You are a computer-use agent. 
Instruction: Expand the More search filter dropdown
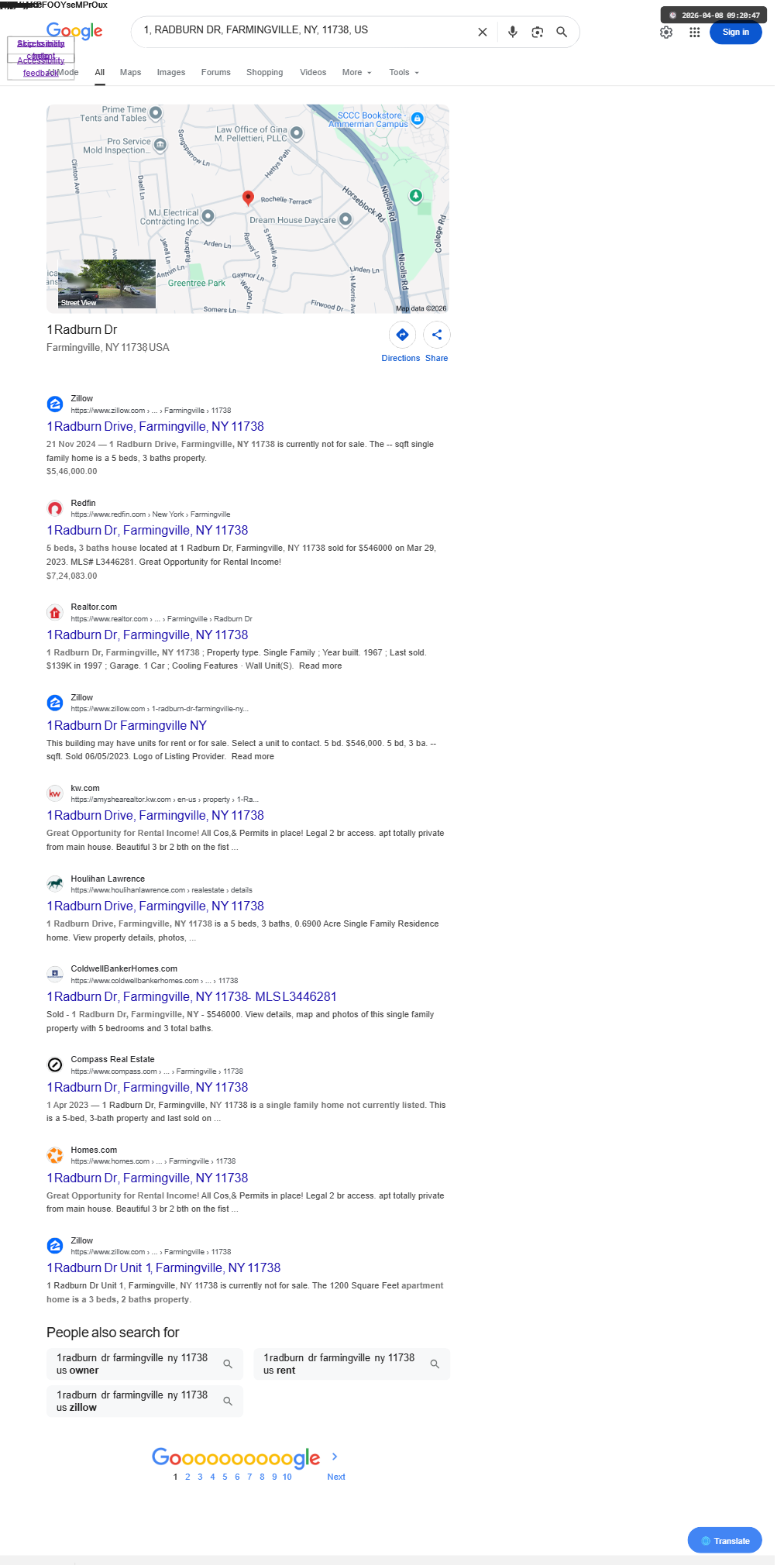click(x=357, y=72)
